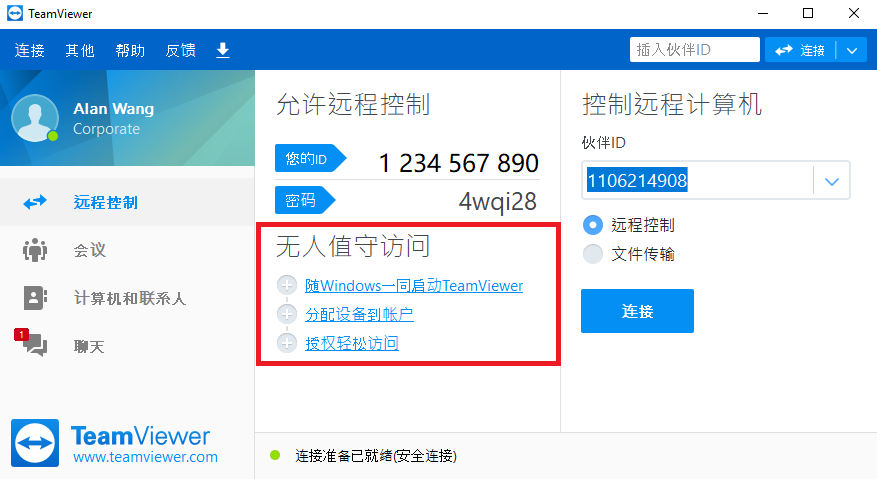Screen dimensions: 877x479
Task: Click the large blue 连接 button
Action: (637, 311)
